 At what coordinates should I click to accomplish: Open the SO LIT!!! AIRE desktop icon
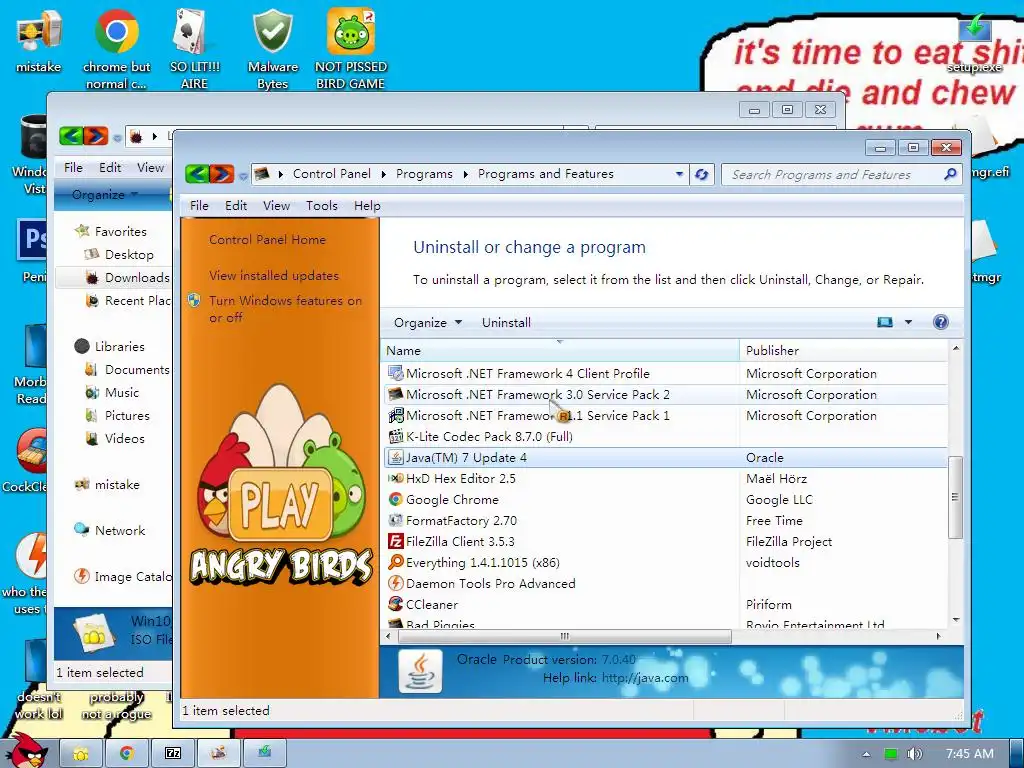[194, 50]
